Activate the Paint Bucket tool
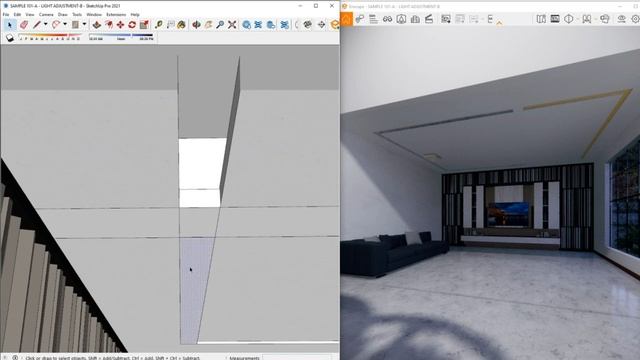The height and width of the screenshot is (360, 640). (182, 25)
